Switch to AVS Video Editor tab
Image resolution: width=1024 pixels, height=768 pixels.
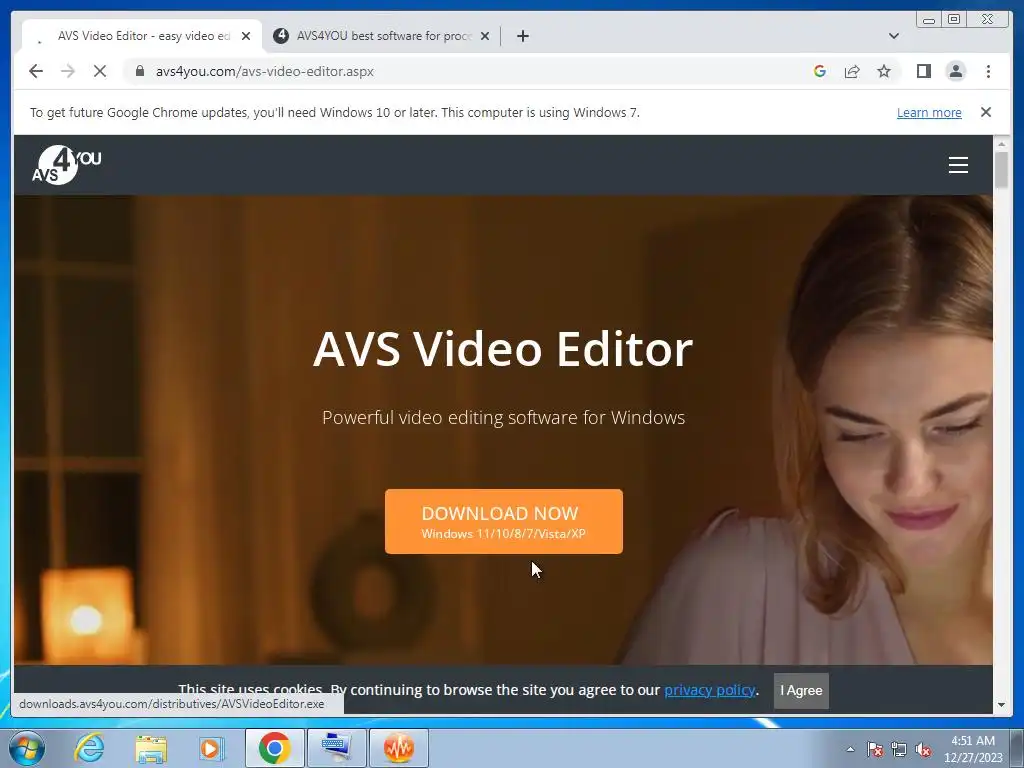(142, 36)
